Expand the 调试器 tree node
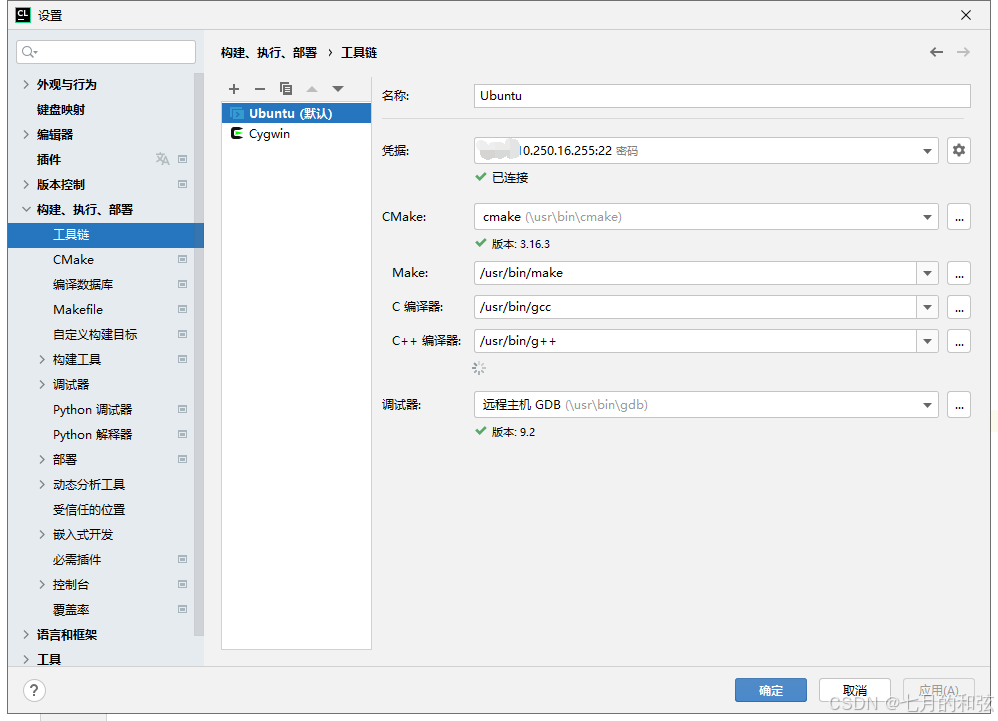Screen dimensions: 998x721 click(42, 384)
